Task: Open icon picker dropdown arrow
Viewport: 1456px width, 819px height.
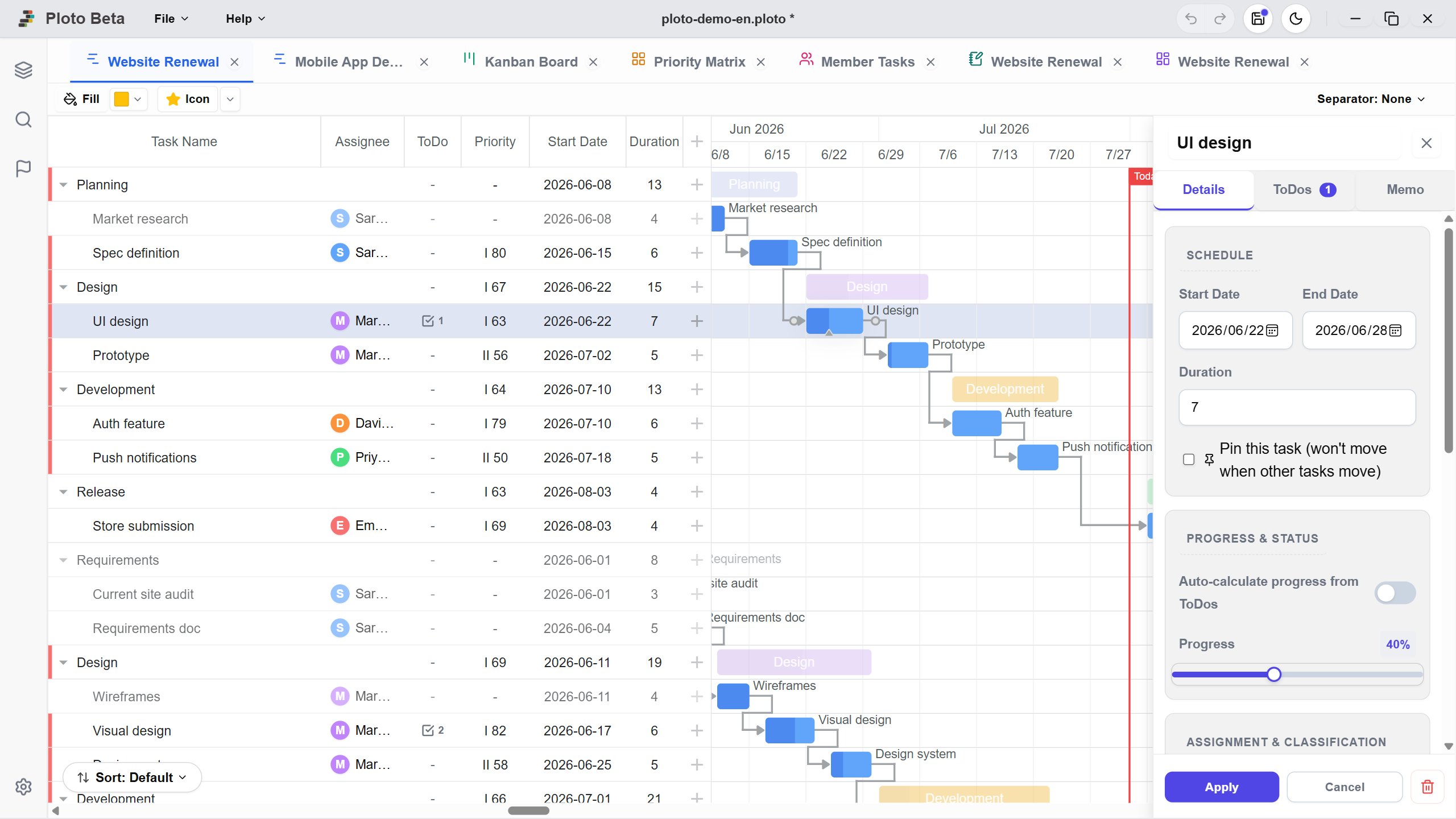Action: pyautogui.click(x=230, y=99)
